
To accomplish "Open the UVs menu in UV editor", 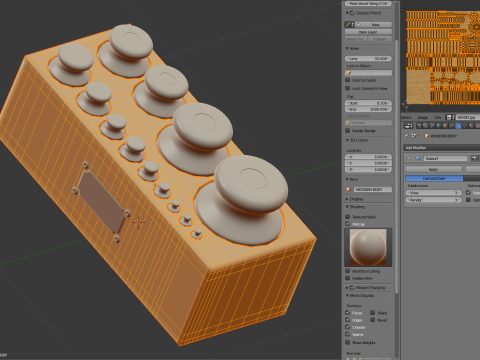I will coord(437,117).
